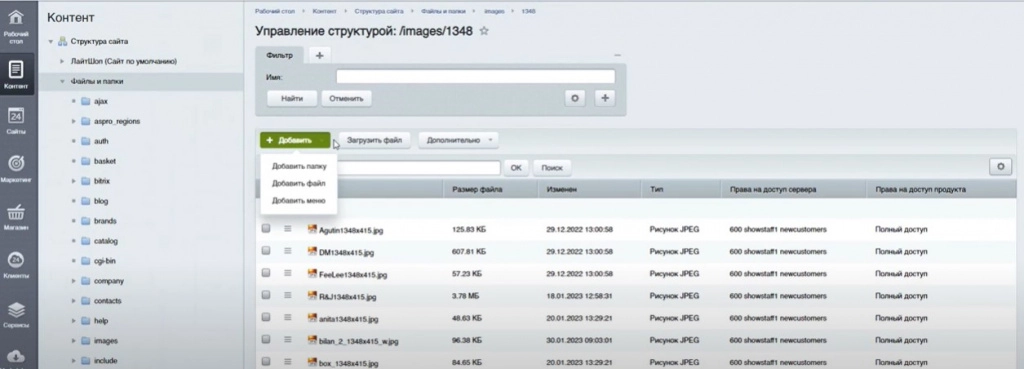
Task: Add new filter tab with plus
Action: [x=319, y=56]
